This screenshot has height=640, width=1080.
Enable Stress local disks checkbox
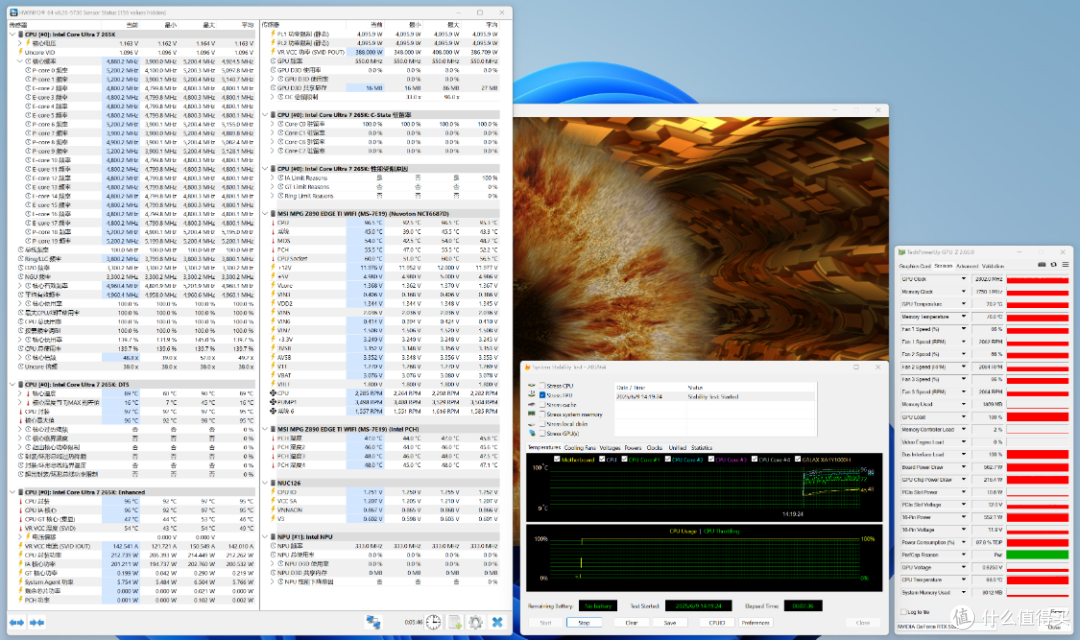tap(543, 424)
